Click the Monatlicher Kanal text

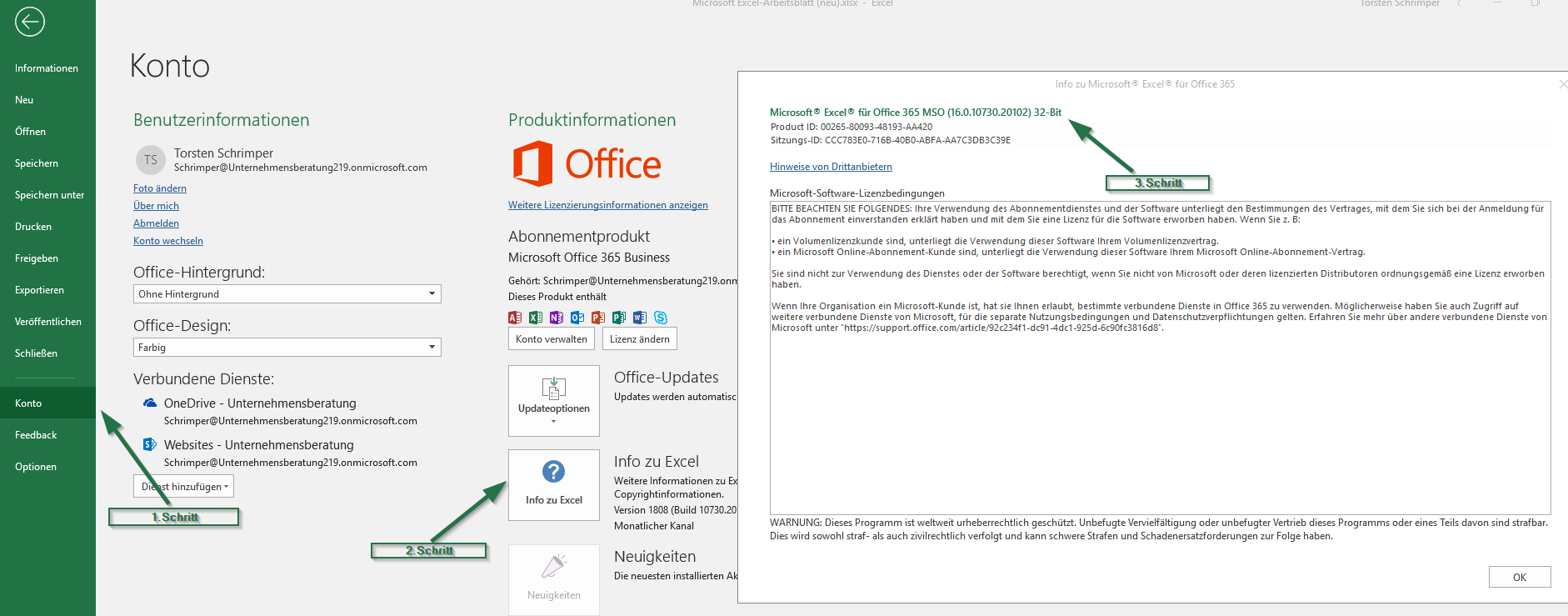654,526
